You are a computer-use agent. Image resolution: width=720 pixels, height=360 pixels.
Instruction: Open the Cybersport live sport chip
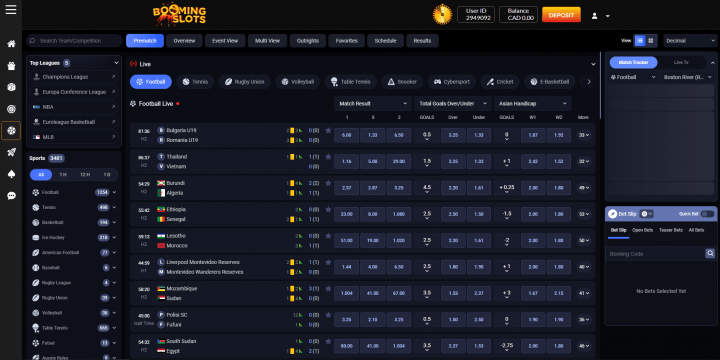coord(452,82)
